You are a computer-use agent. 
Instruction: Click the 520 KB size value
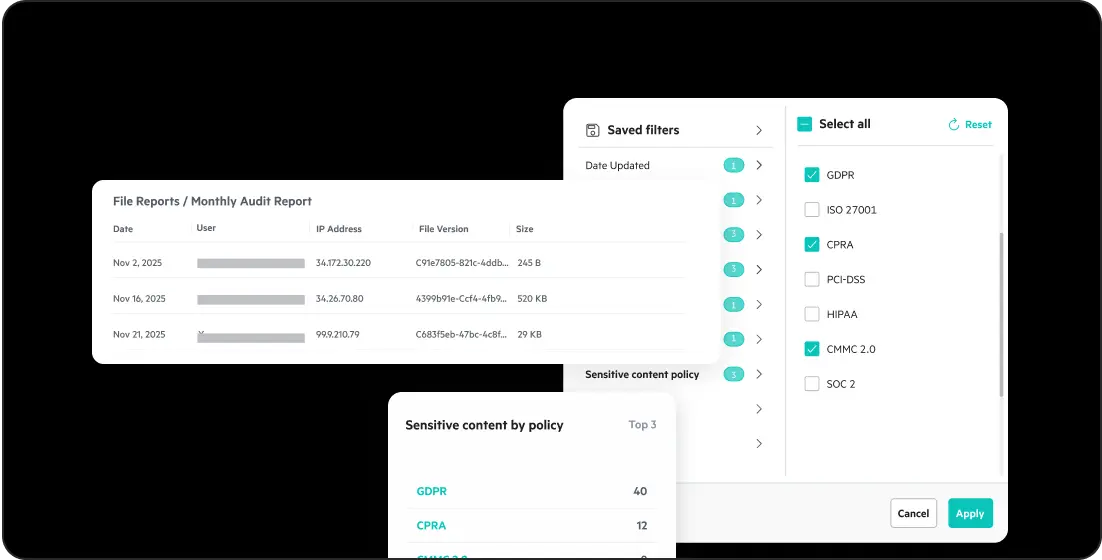point(532,299)
